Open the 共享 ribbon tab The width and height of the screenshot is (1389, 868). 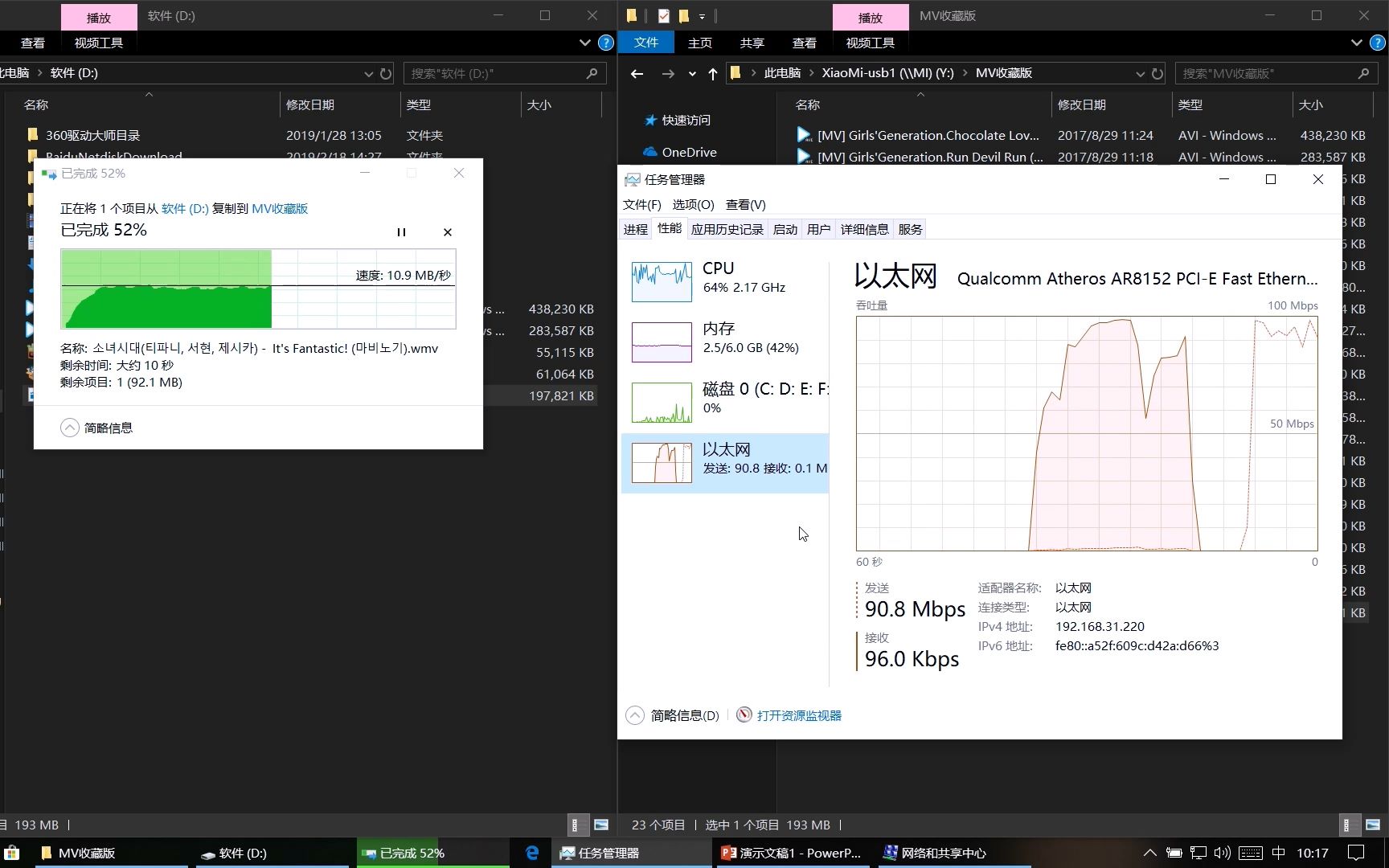(752, 43)
